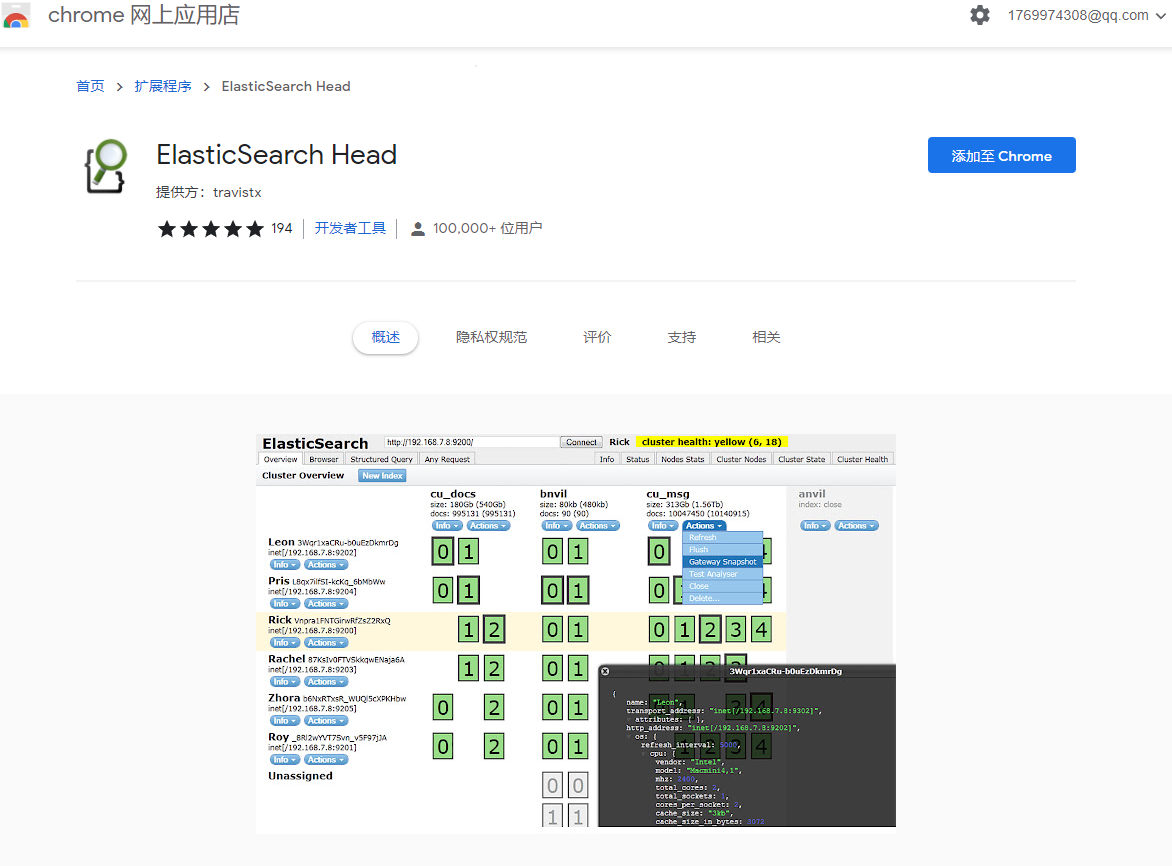Click the ElasticSearch Head breadcrumb text
This screenshot has width=1172, height=866.
click(286, 87)
